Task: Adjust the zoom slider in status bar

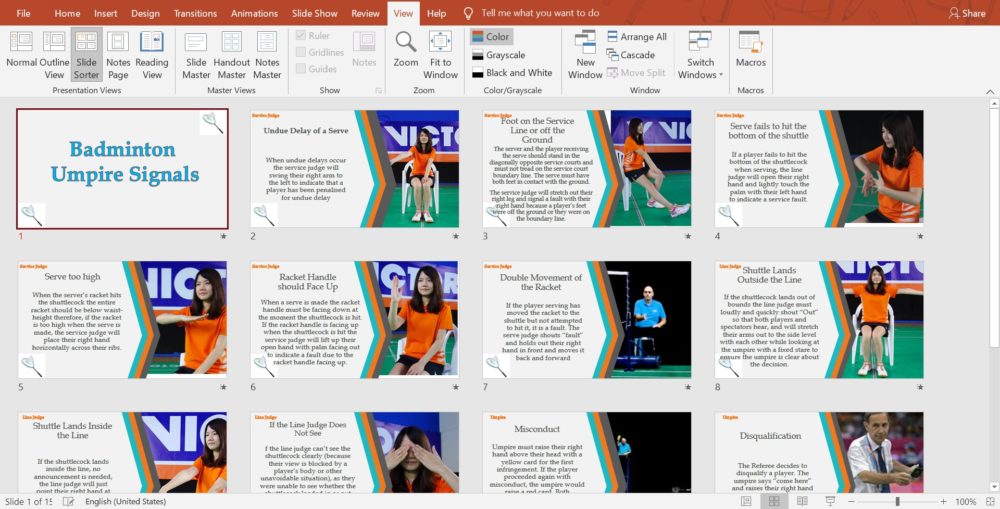Action: (x=897, y=501)
